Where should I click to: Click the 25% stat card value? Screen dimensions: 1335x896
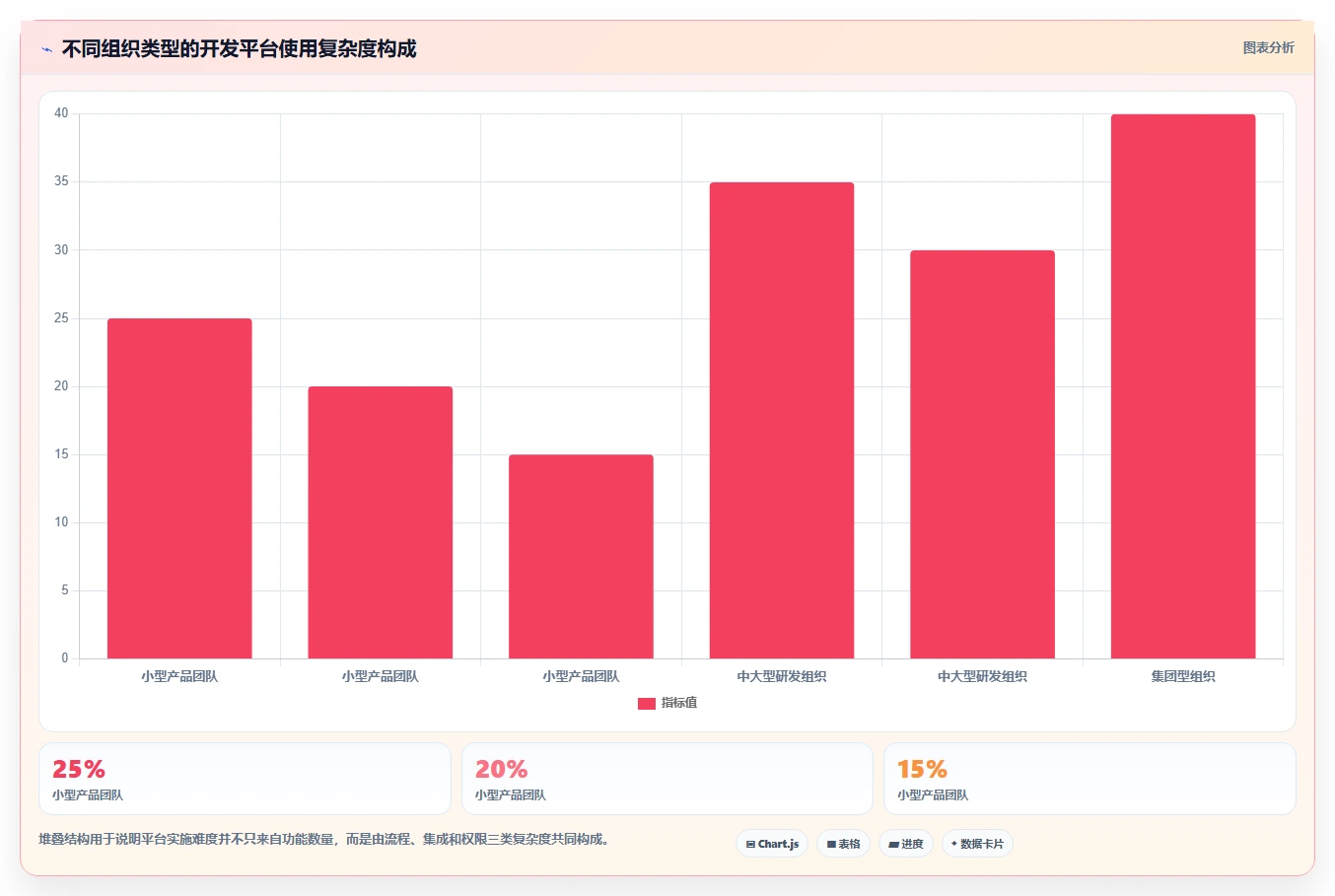coord(79,769)
